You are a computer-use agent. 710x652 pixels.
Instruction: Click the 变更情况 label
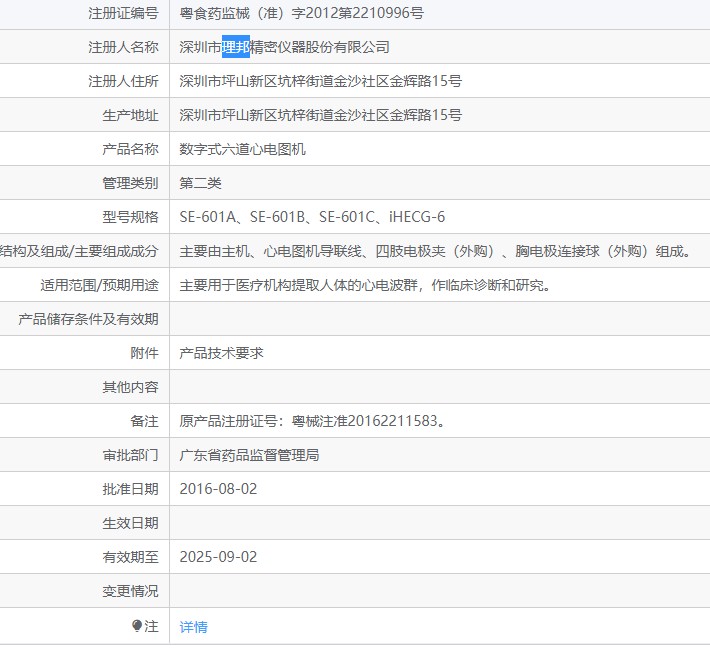tap(130, 591)
